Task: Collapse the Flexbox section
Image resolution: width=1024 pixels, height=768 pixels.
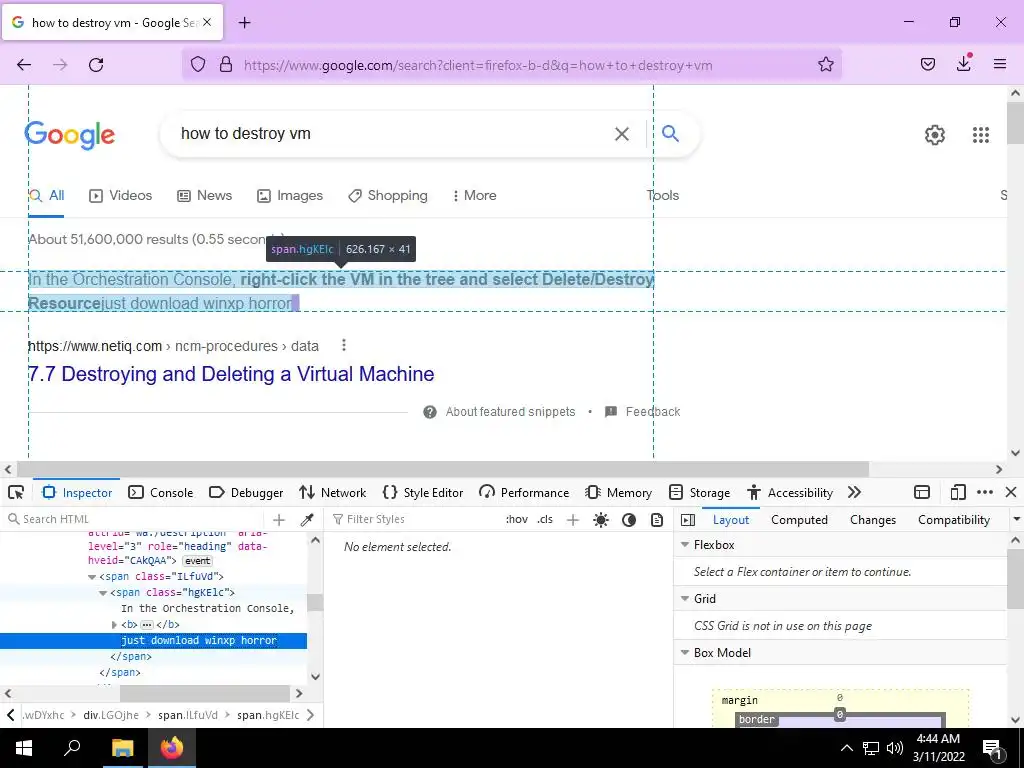Action: 685,545
